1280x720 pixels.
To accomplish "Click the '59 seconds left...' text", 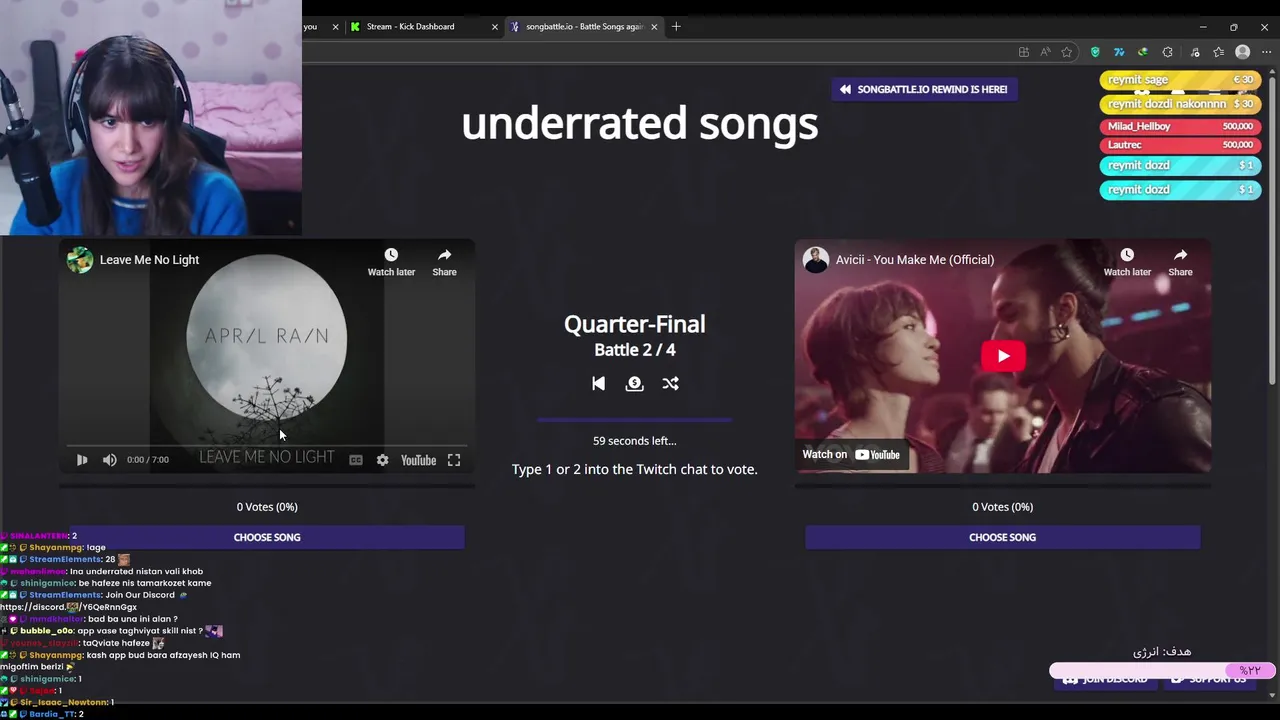I will [635, 441].
